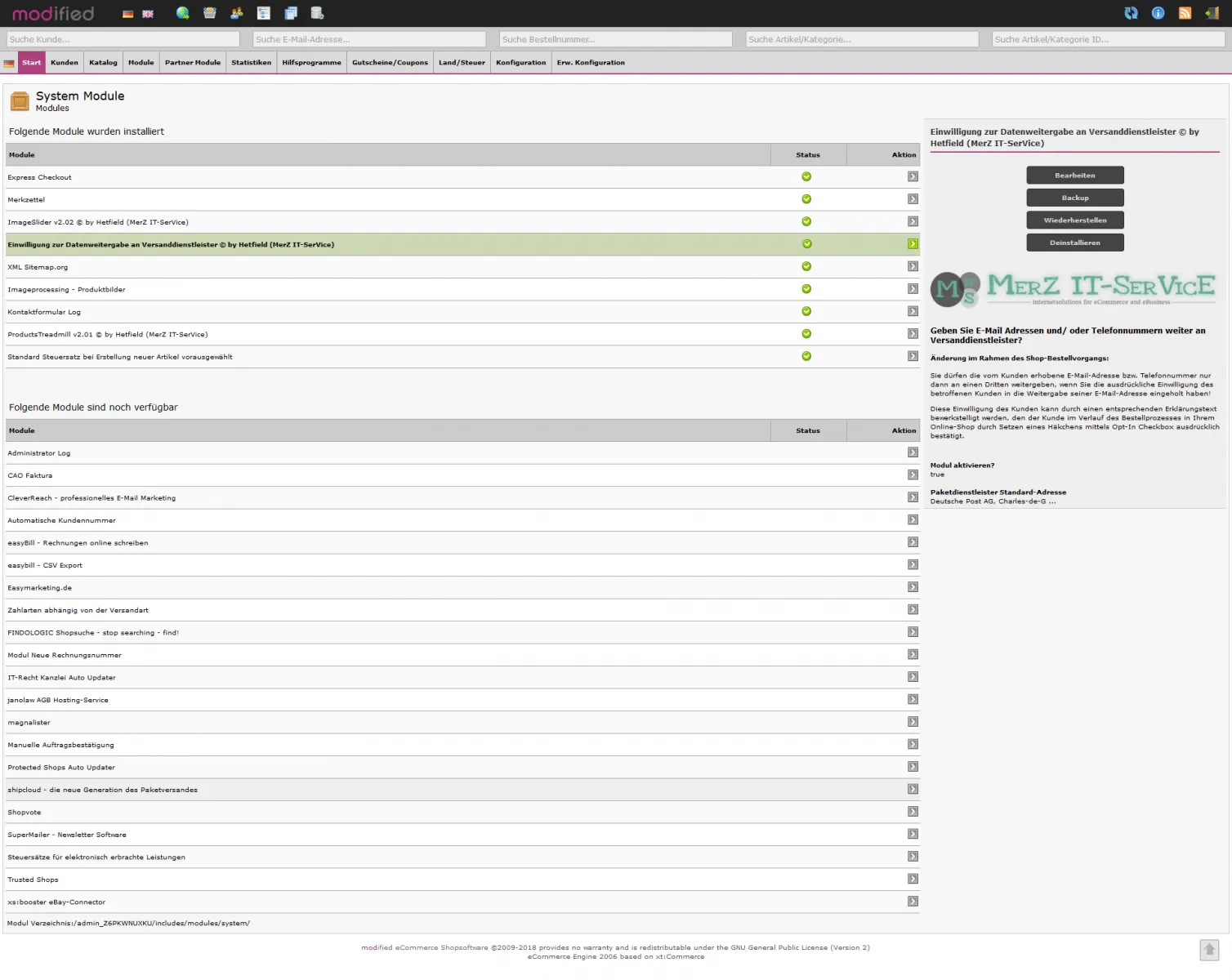Image resolution: width=1232 pixels, height=980 pixels.
Task: Open the Partner Module menu item
Action: (x=193, y=63)
